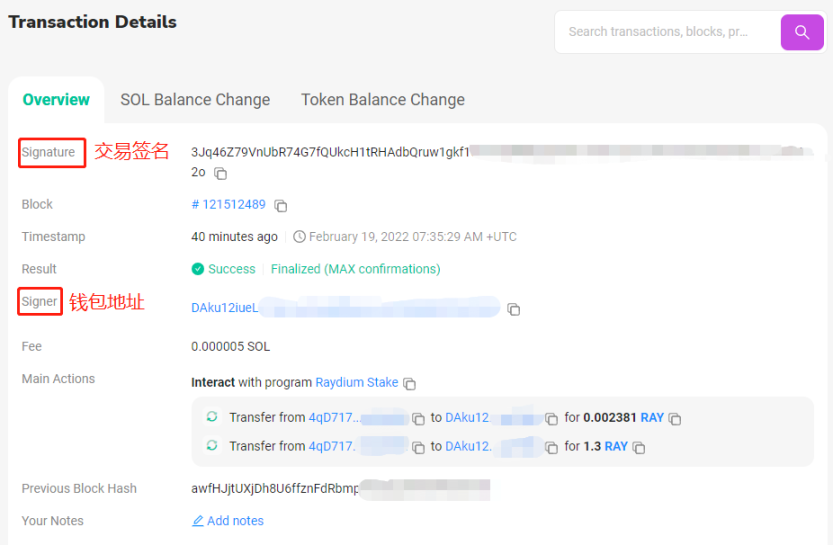The width and height of the screenshot is (833, 545).
Task: Click Add notes link
Action: pyautogui.click(x=228, y=521)
